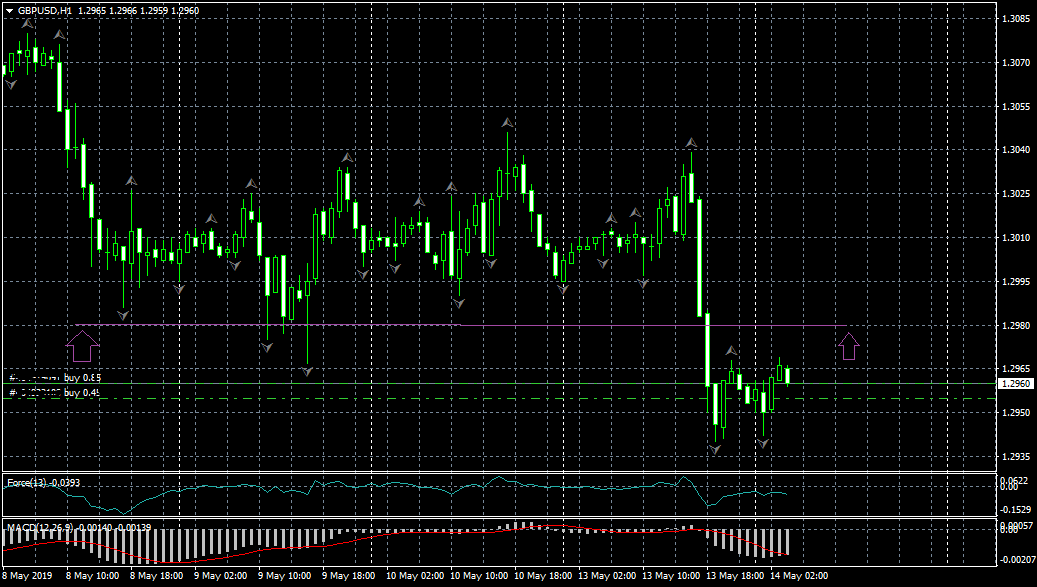Click the small purple up arrow at right

(x=849, y=345)
